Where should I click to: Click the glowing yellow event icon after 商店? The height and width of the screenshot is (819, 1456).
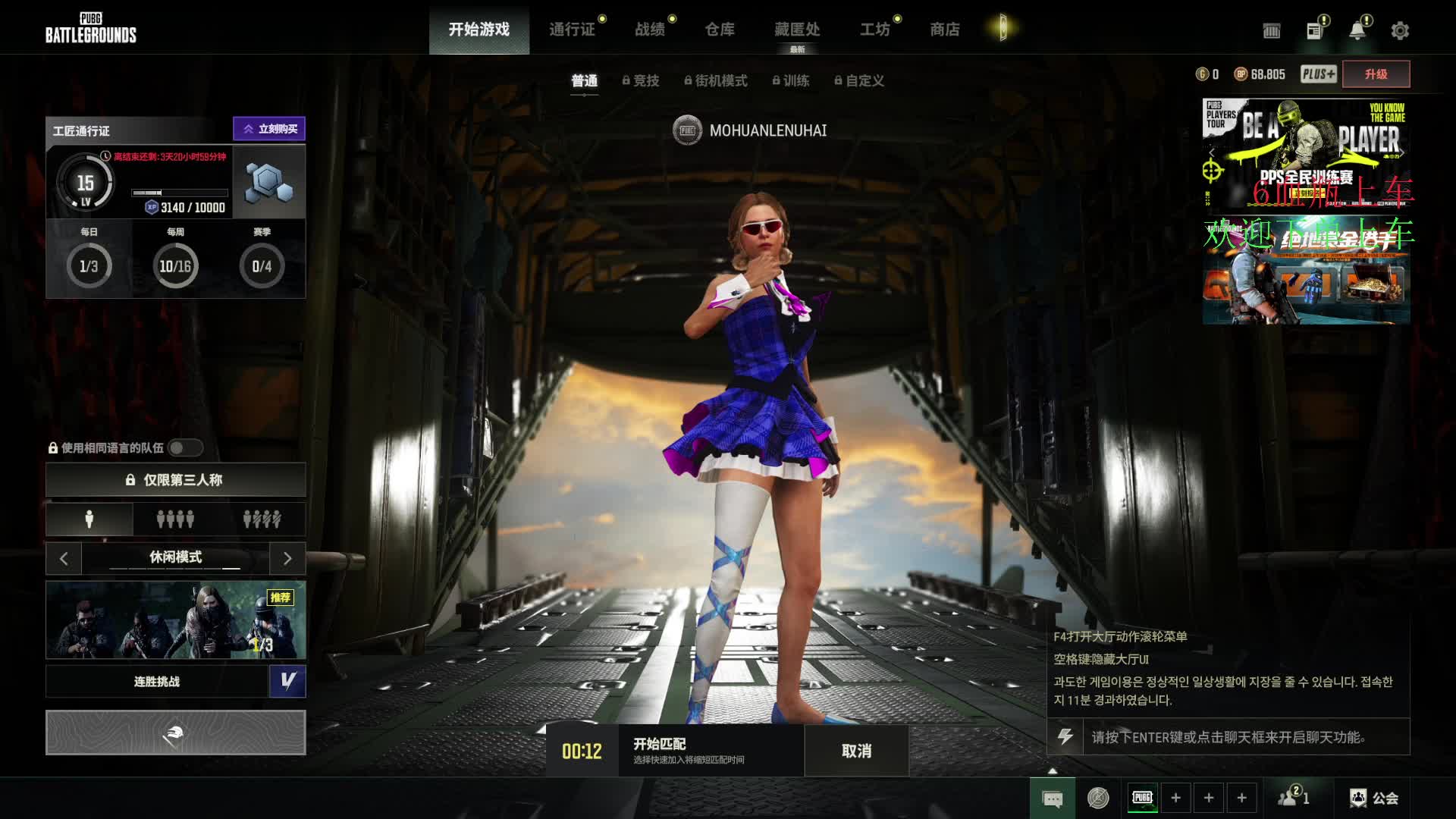click(x=1003, y=28)
